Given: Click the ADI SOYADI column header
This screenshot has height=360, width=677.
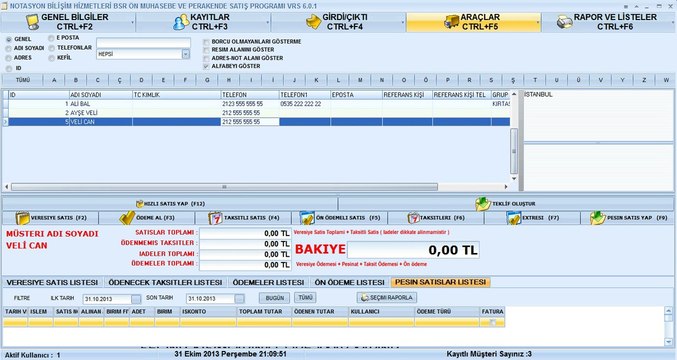Looking at the screenshot, I should (101, 95).
